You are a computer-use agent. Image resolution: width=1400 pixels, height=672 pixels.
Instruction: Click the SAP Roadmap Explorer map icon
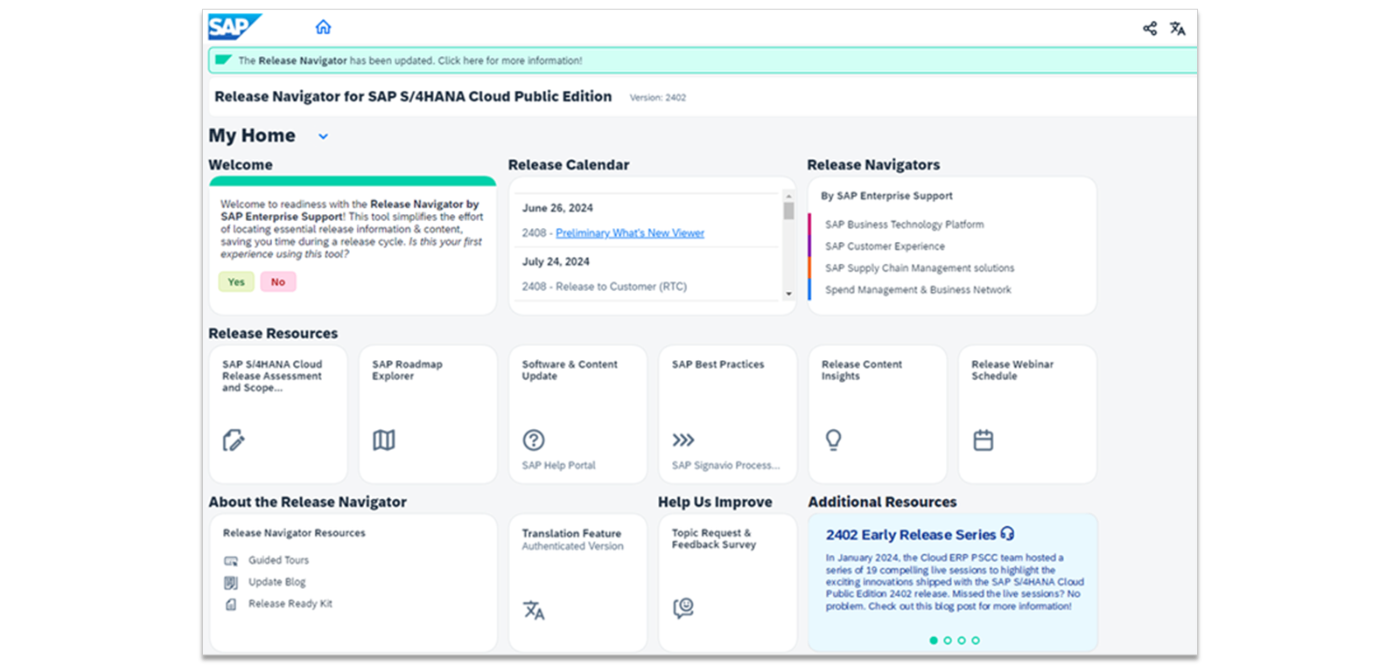(x=384, y=440)
